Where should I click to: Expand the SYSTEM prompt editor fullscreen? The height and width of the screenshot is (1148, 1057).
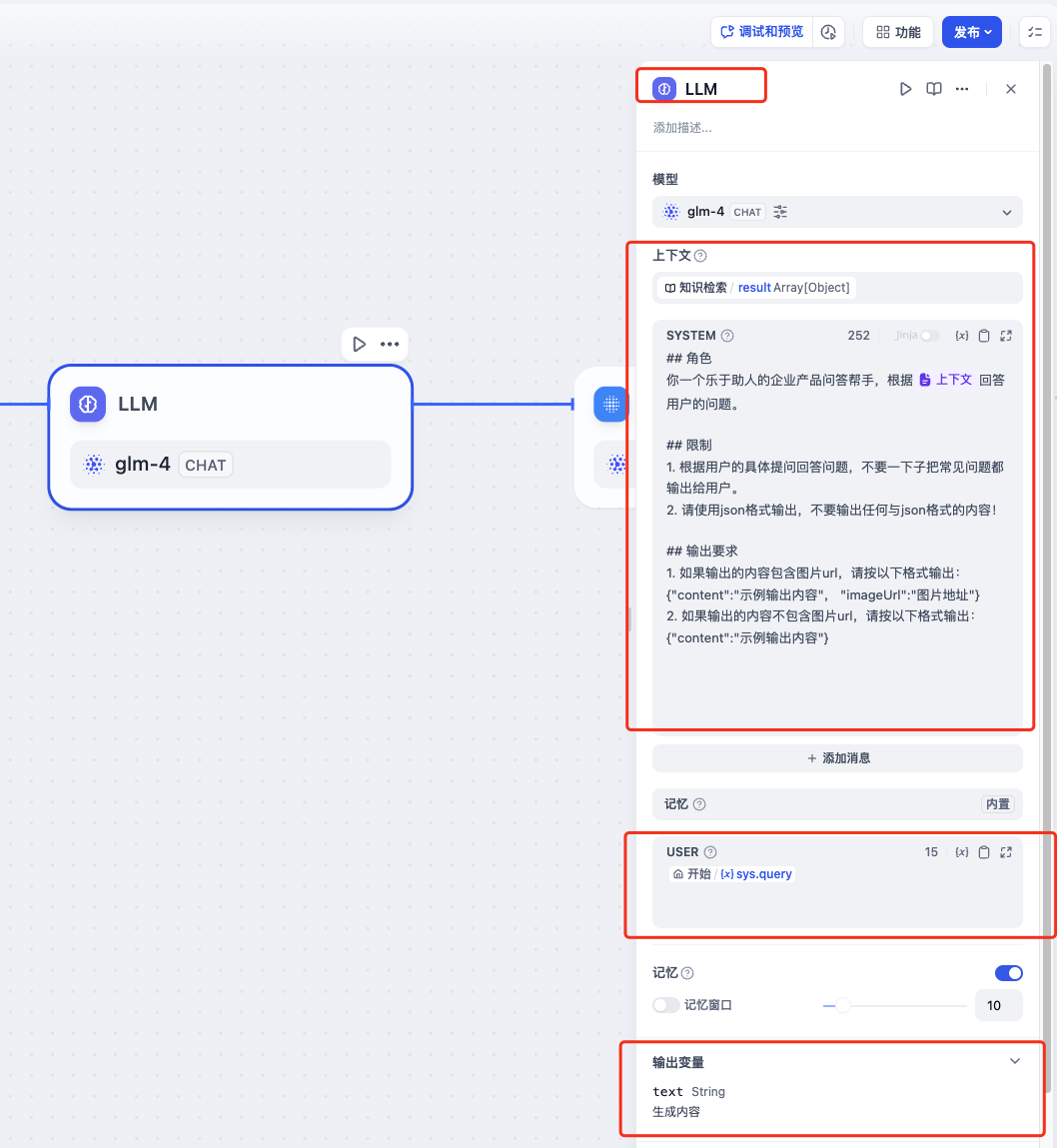[x=1006, y=336]
